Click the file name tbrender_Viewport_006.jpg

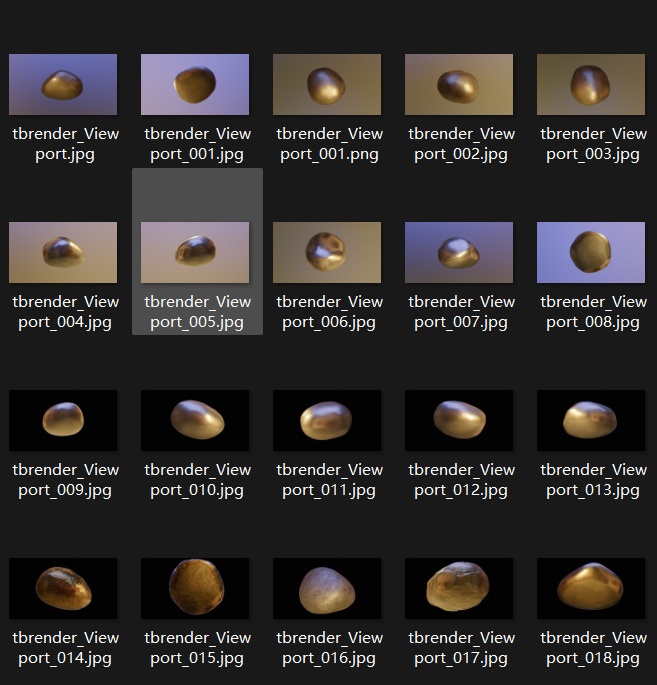coord(329,312)
